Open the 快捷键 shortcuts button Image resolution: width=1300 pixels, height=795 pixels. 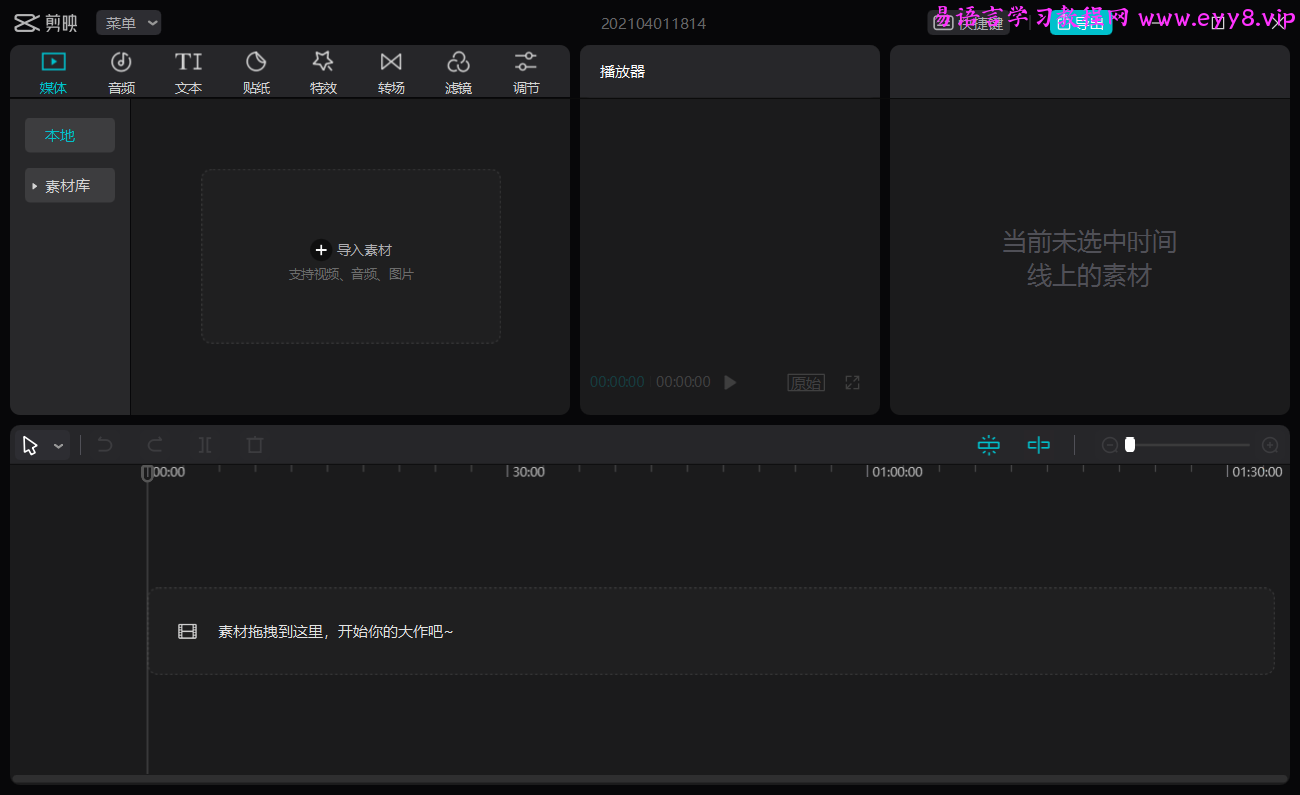pyautogui.click(x=968, y=23)
